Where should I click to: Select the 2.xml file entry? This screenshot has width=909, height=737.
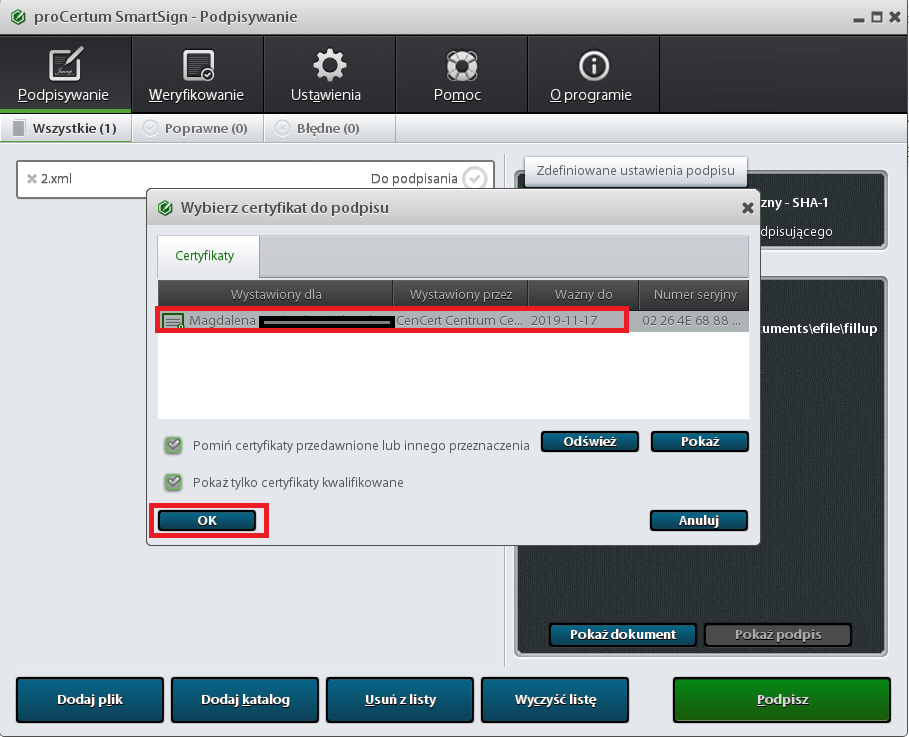(255, 179)
